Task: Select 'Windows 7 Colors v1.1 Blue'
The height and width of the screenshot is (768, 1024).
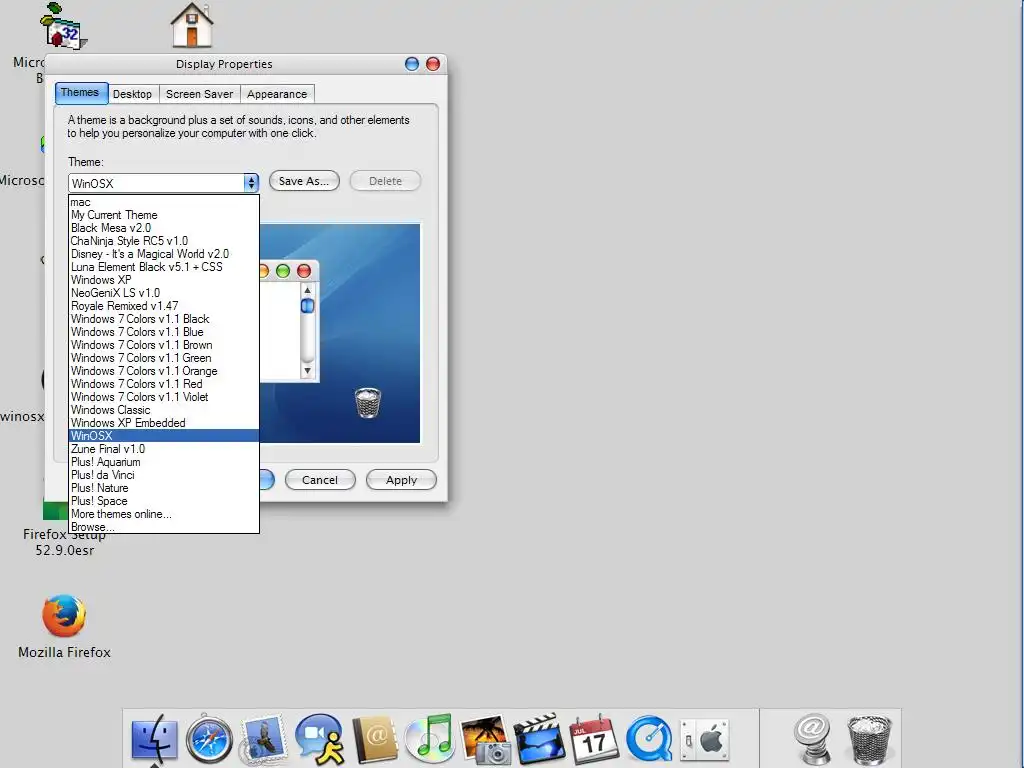Action: tap(164, 332)
